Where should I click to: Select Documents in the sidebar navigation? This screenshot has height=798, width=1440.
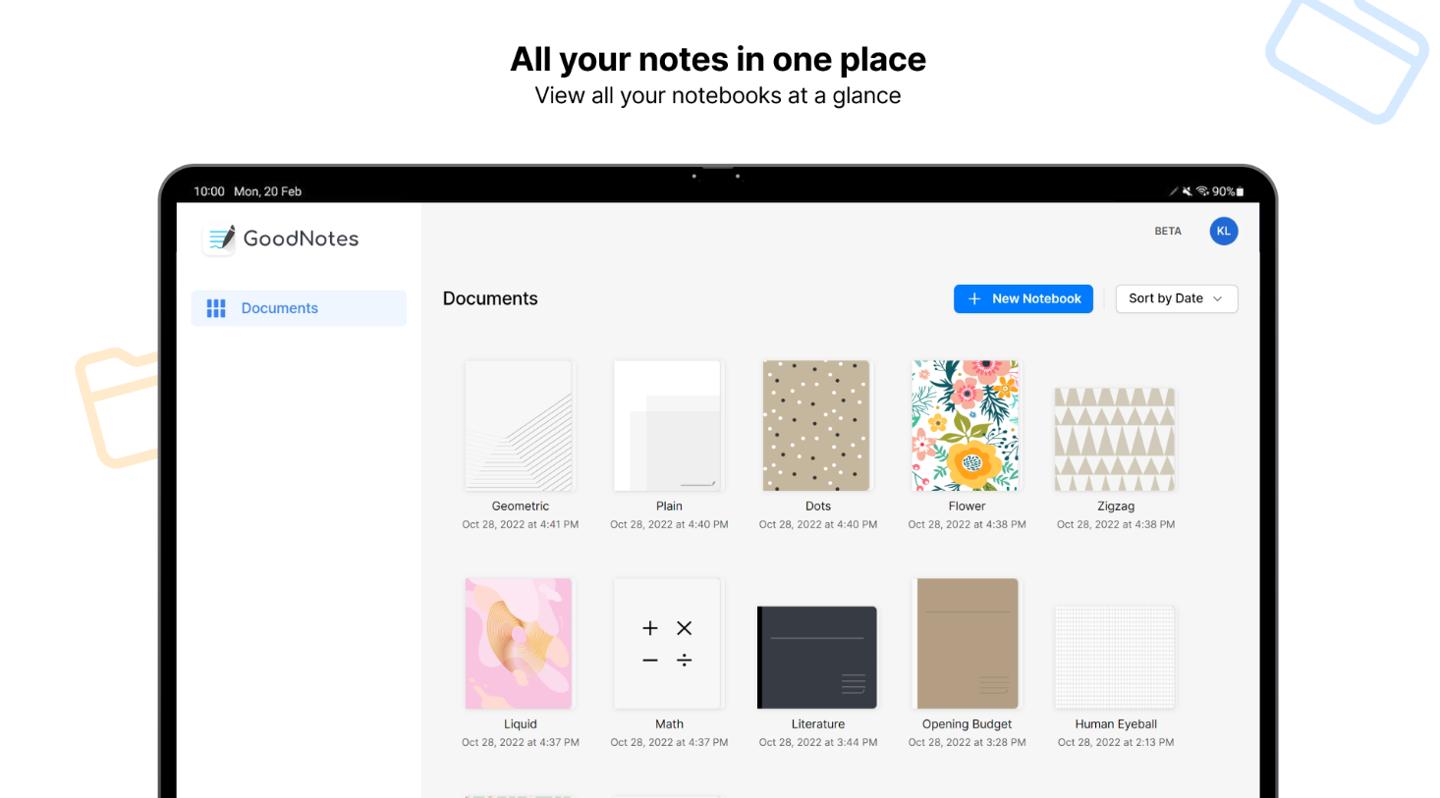click(x=279, y=308)
